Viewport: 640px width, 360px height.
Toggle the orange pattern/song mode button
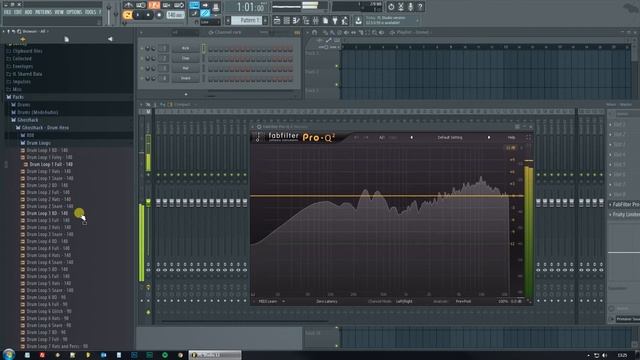tap(128, 15)
